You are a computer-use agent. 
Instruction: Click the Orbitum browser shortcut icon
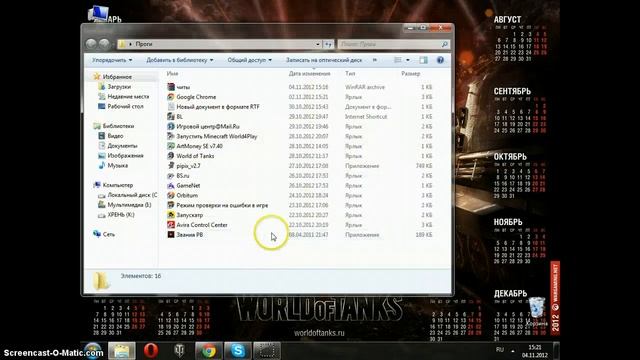pos(171,195)
